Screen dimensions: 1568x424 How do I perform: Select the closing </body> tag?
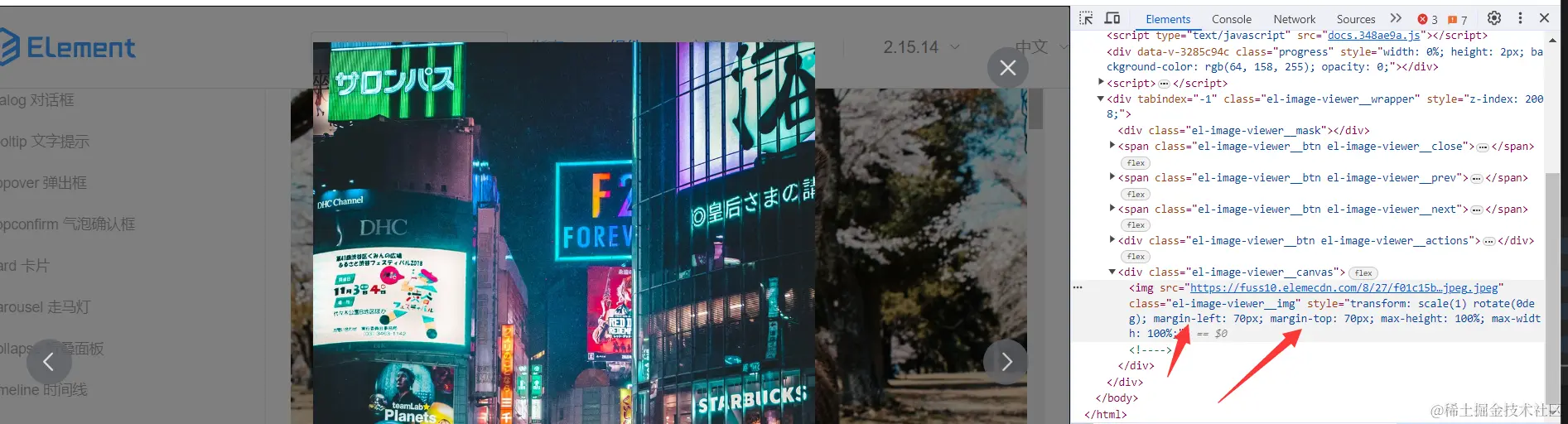click(1117, 397)
